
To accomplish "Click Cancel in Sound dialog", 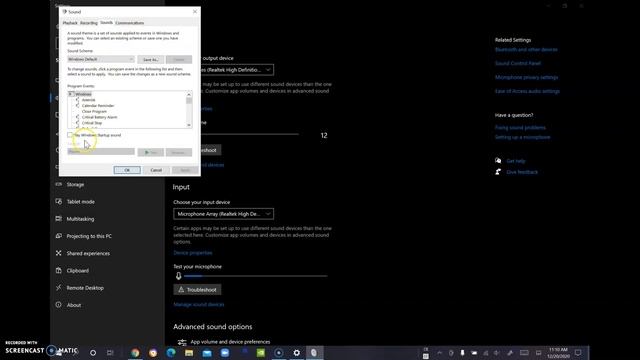I will tap(156, 170).
